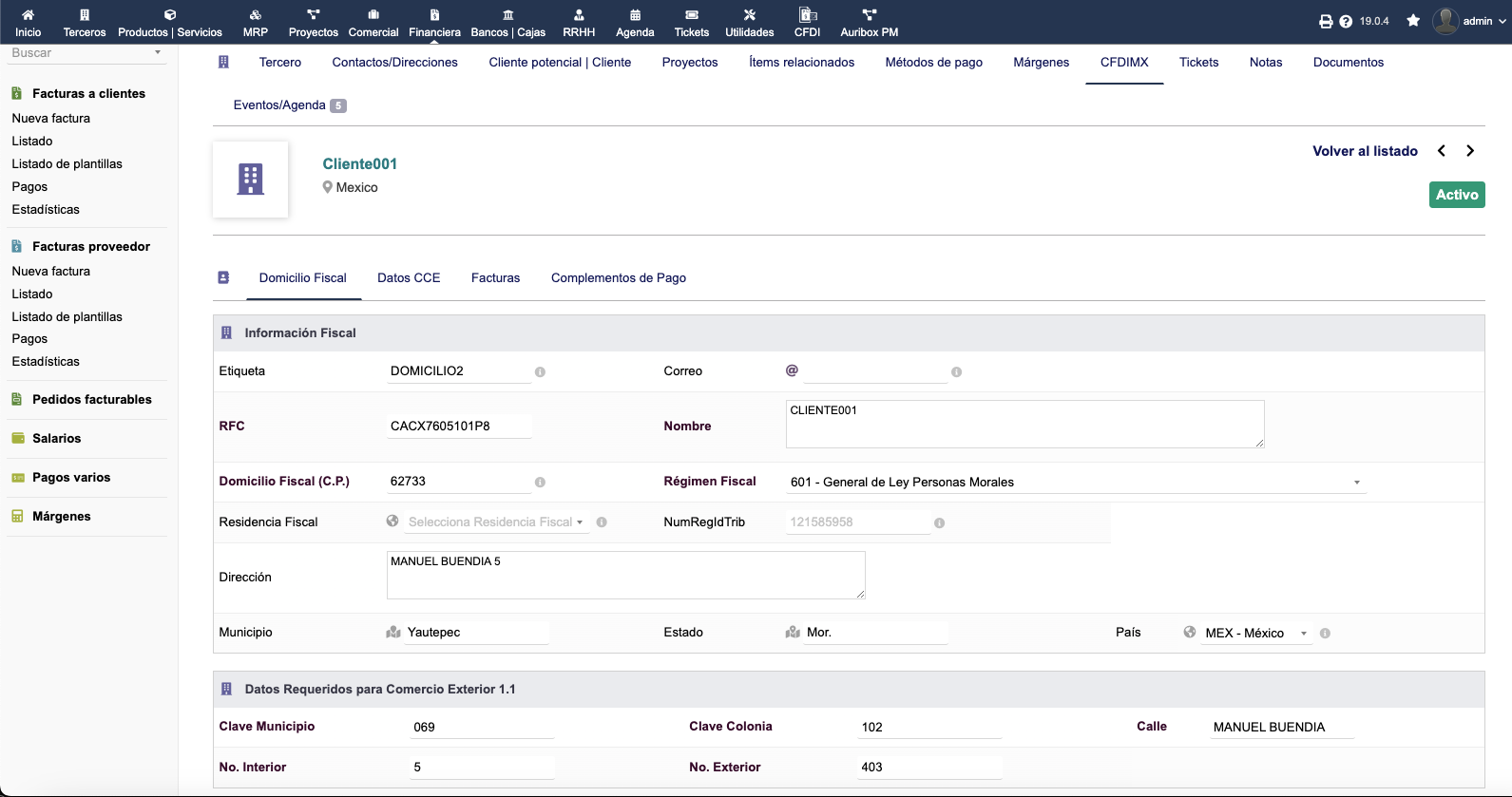Switch to the Tercero tab

coord(280,63)
